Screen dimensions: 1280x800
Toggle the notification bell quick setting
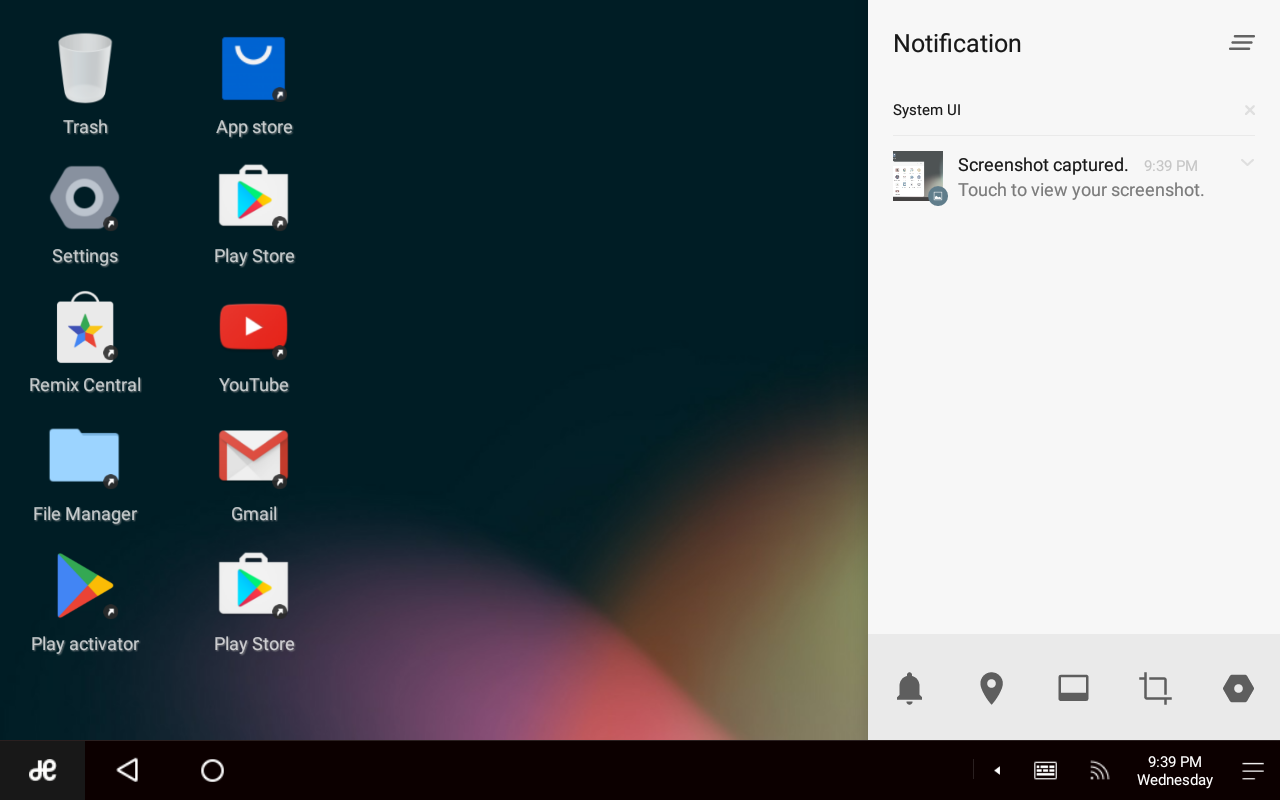[909, 688]
